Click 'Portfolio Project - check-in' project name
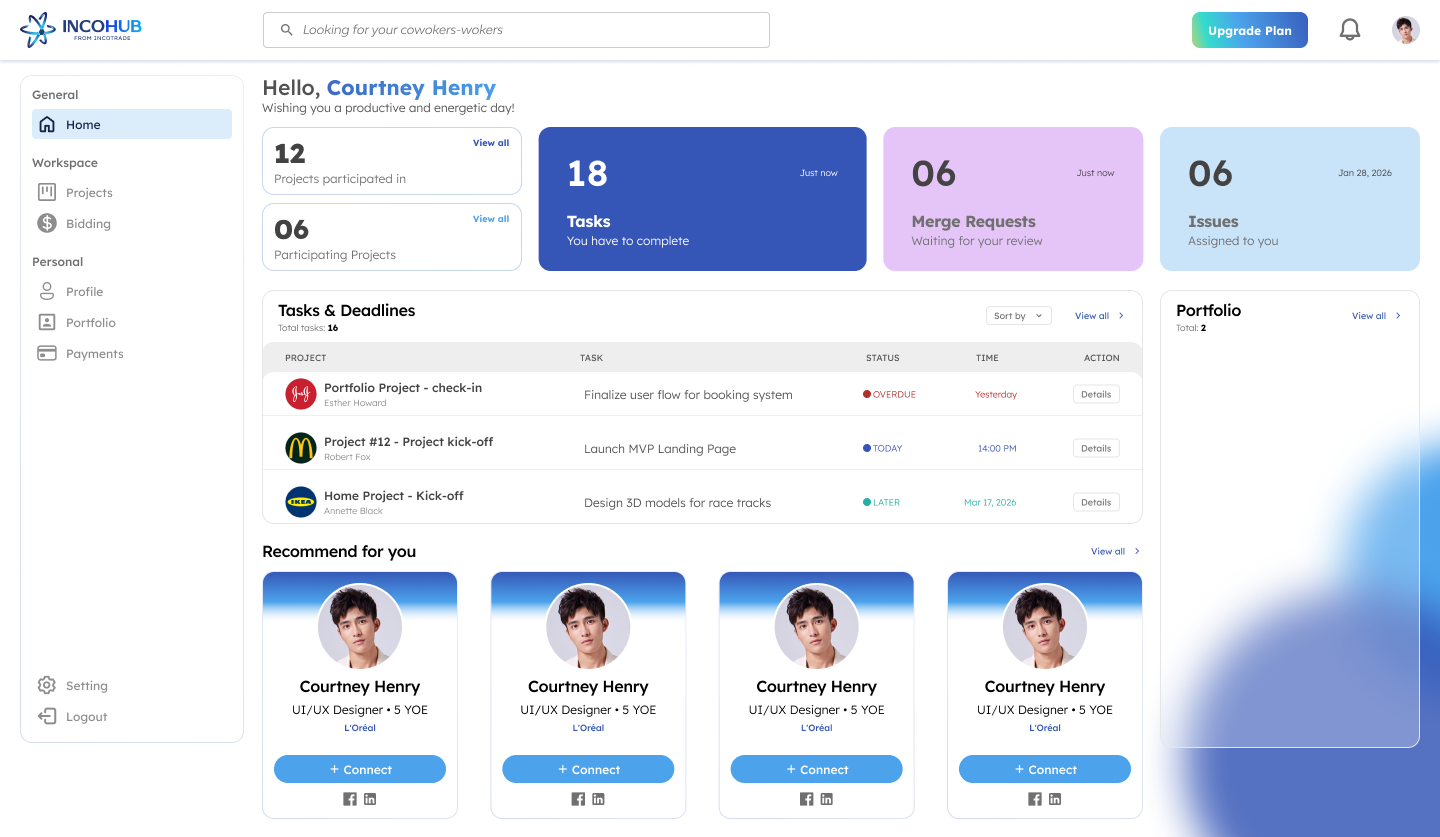Screen dimensions: 1440x837 click(x=403, y=387)
